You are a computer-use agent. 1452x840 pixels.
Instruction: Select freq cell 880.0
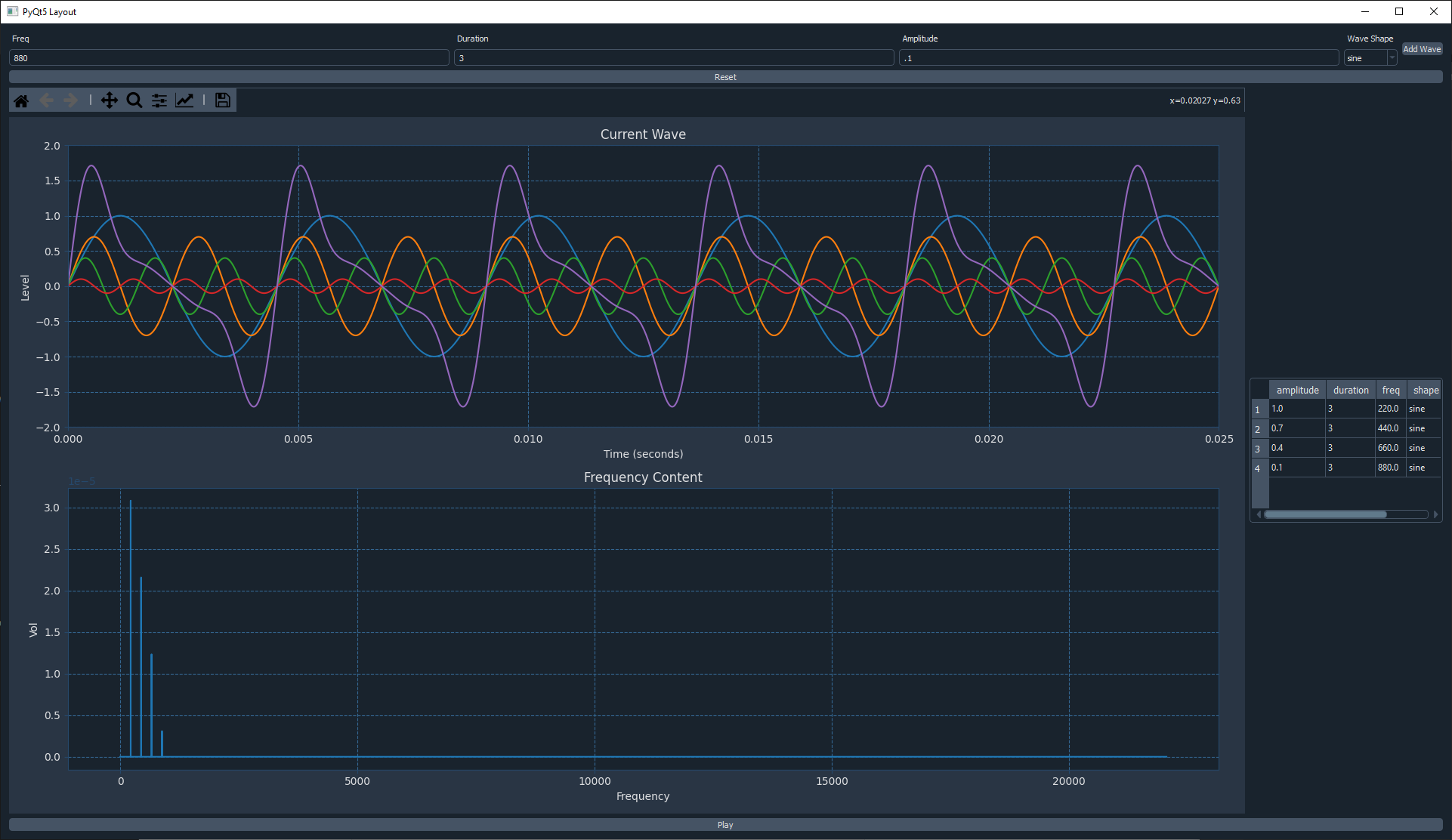pyautogui.click(x=1391, y=468)
